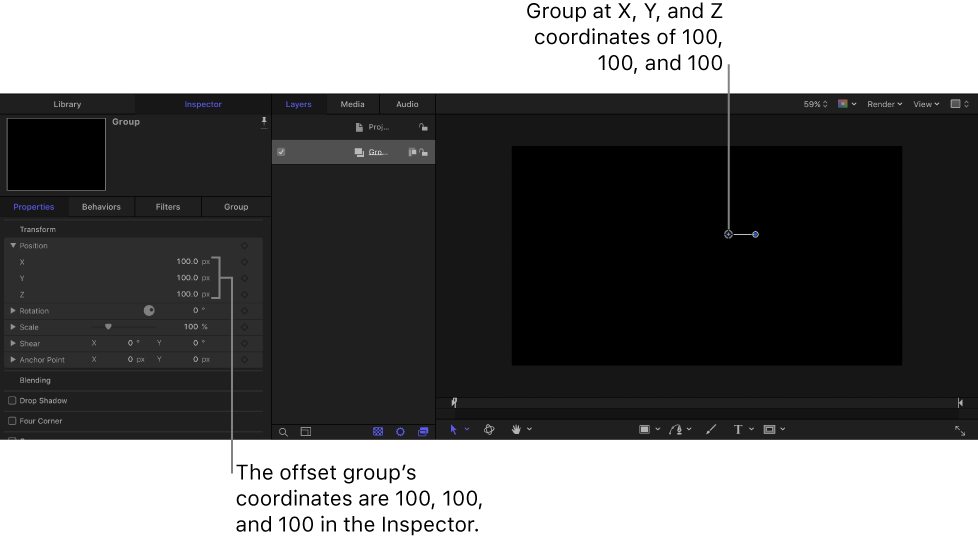Click the Rotation keyframe diamond
Screen dimensions: 978x542
244,311
